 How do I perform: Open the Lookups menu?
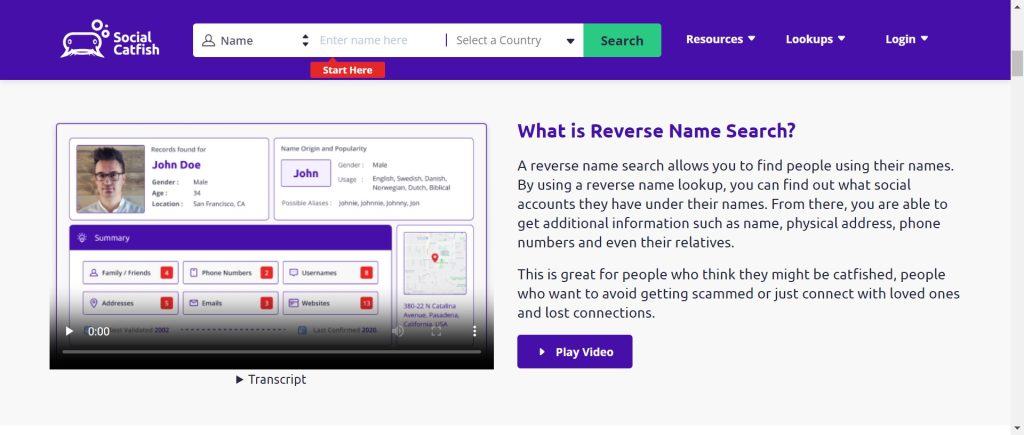(x=815, y=40)
